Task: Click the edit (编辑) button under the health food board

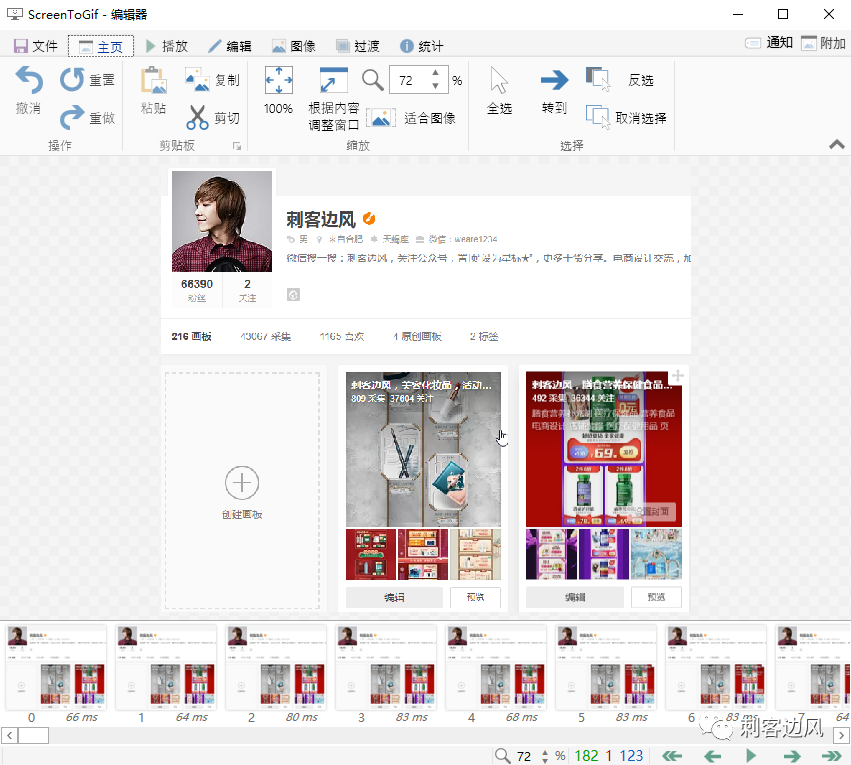Action: [x=575, y=597]
